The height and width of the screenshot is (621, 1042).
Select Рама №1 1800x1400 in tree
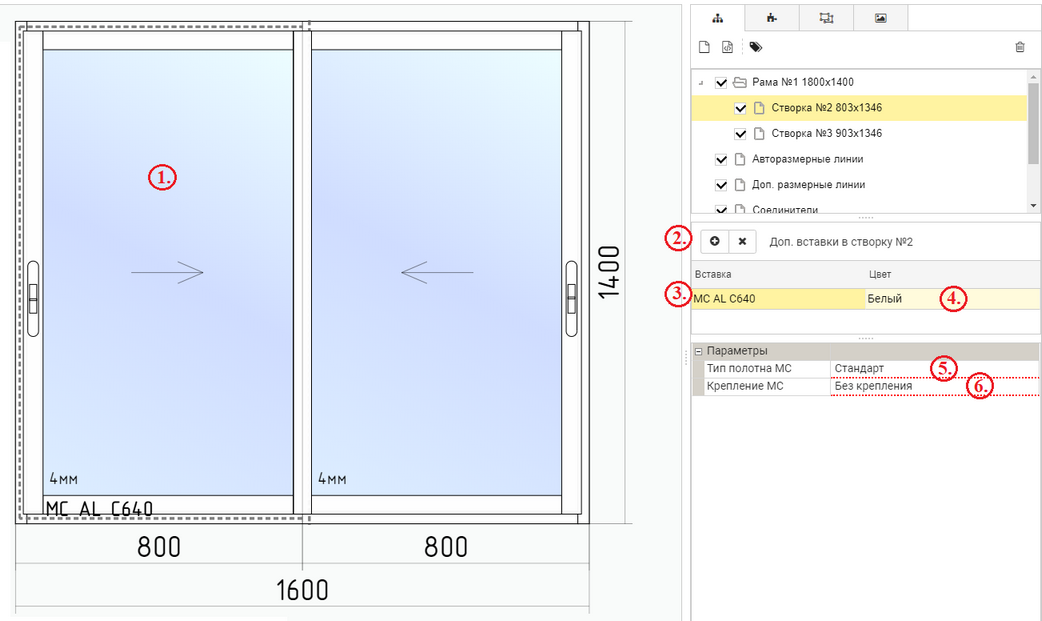coord(803,82)
